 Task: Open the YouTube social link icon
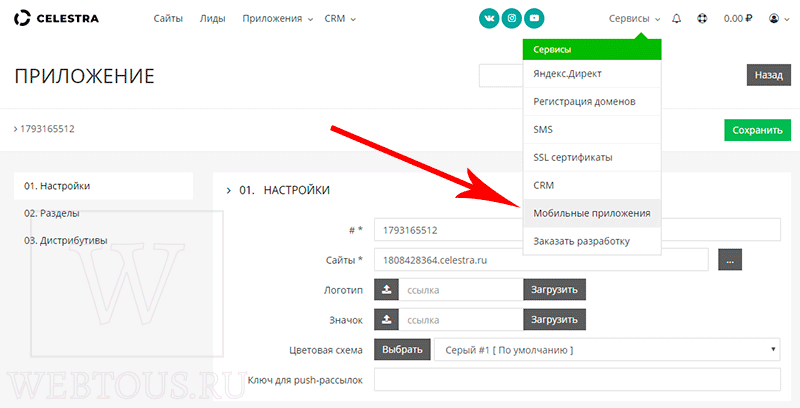point(534,18)
